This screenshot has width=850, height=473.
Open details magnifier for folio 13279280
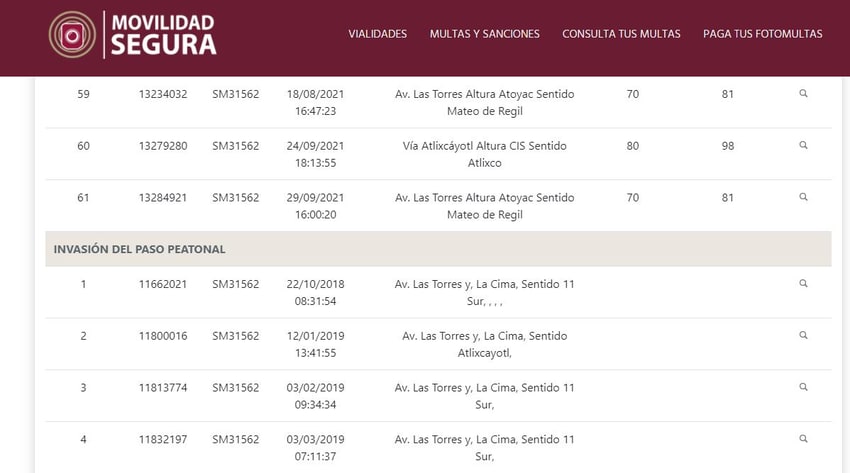click(803, 145)
